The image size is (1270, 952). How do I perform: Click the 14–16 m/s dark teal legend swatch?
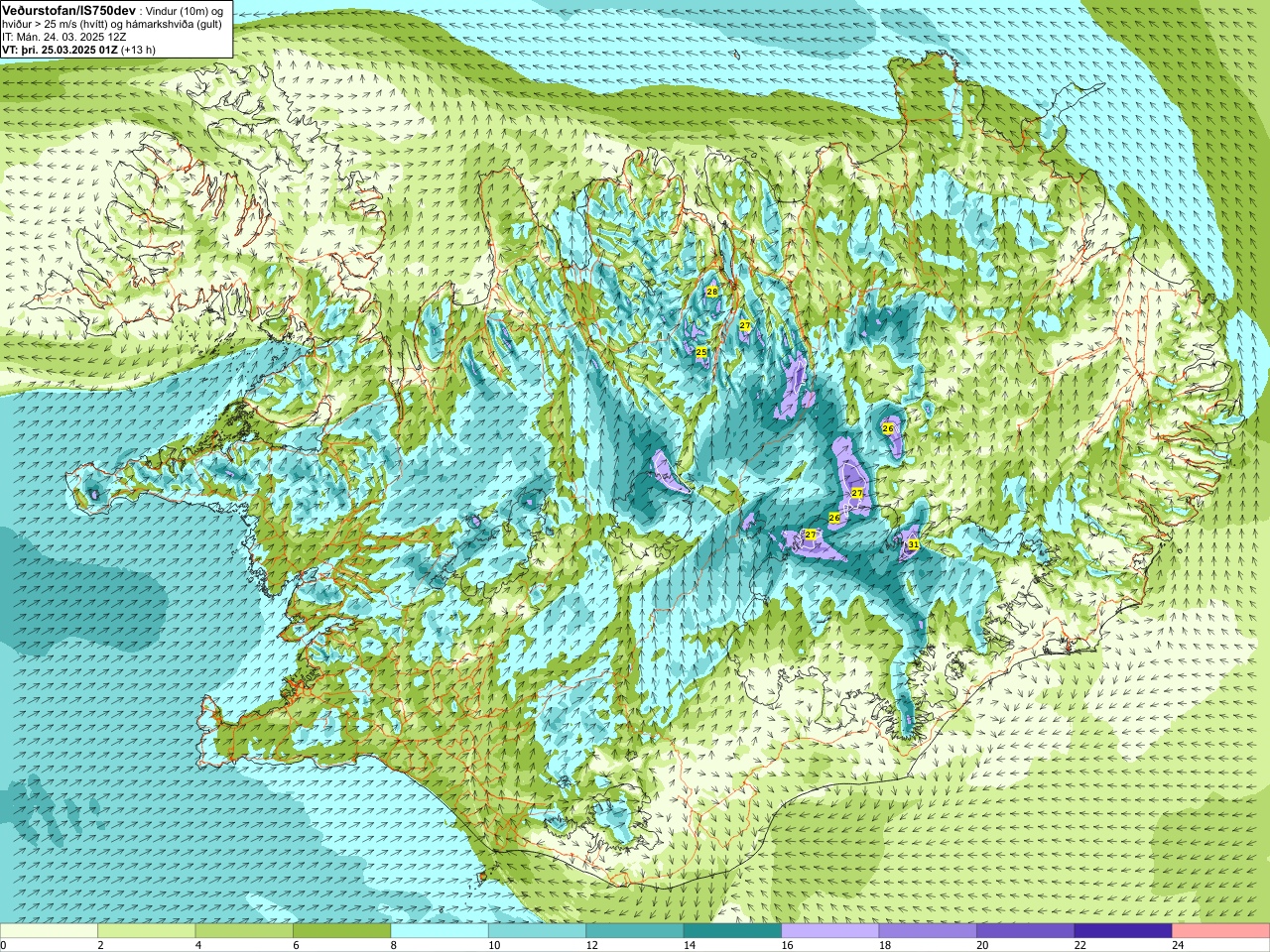(x=732, y=931)
